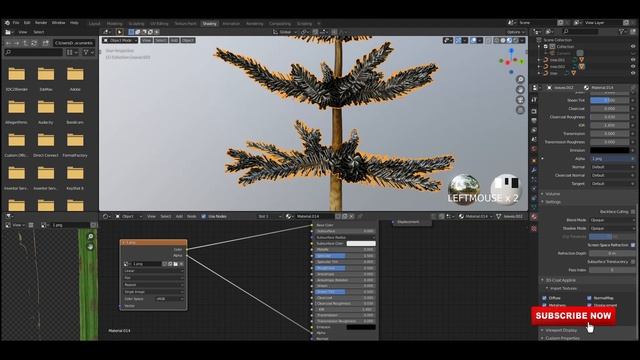640x360 pixels.
Task: Open Modifier wrench properties tab
Action: [534, 170]
